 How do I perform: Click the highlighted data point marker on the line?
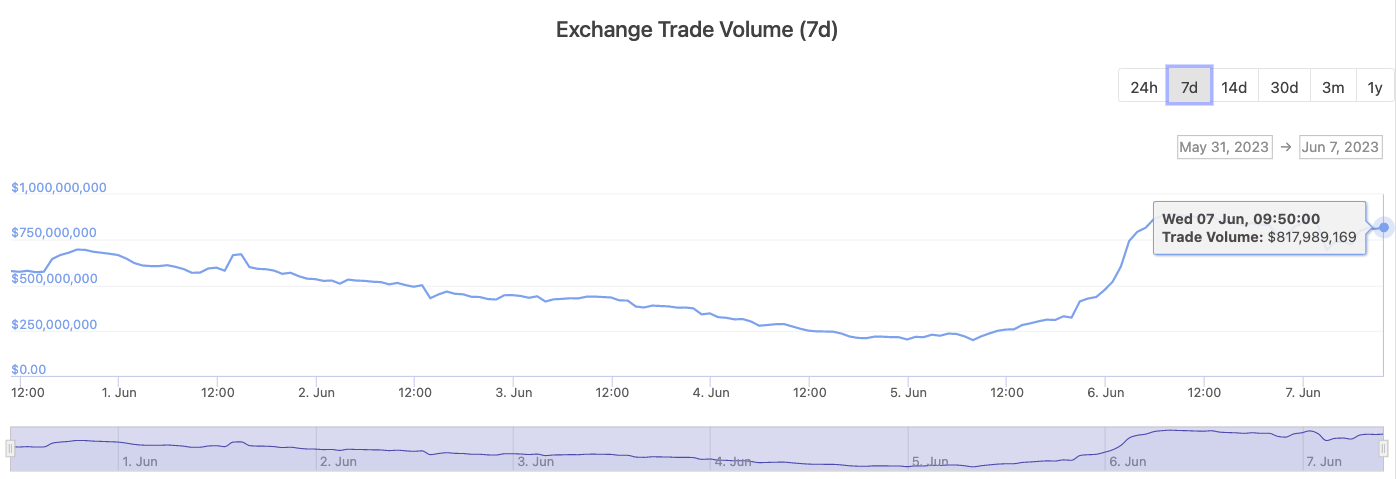(x=1384, y=227)
